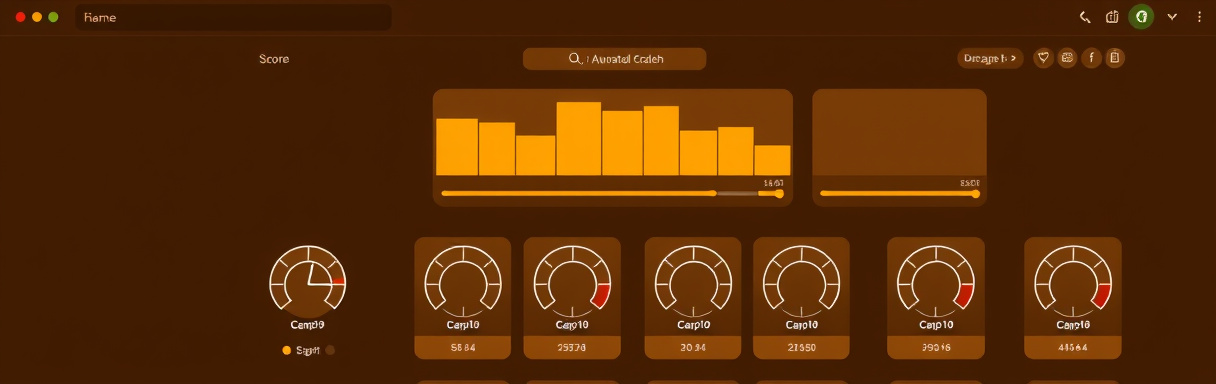
Task: Select the dark radio dot after 'Sgjrt'
Action: click(330, 350)
